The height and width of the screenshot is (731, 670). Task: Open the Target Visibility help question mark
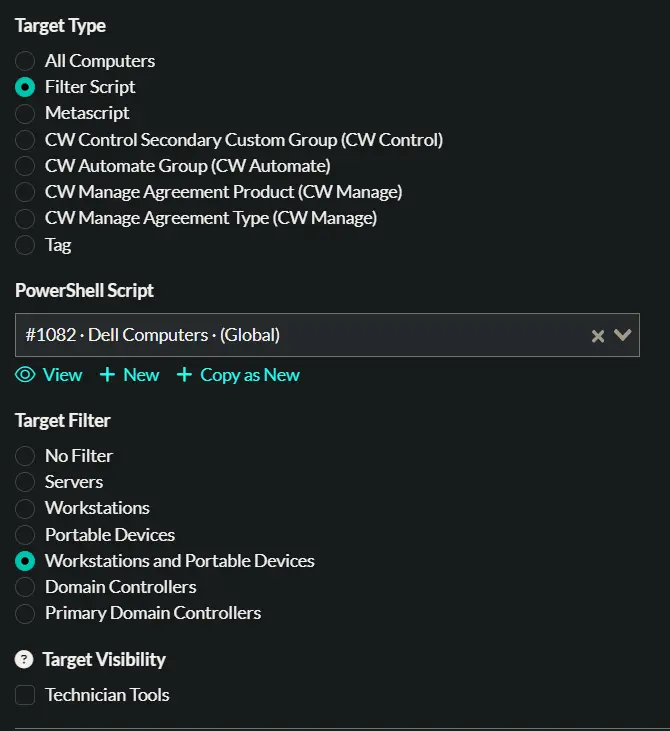point(24,659)
